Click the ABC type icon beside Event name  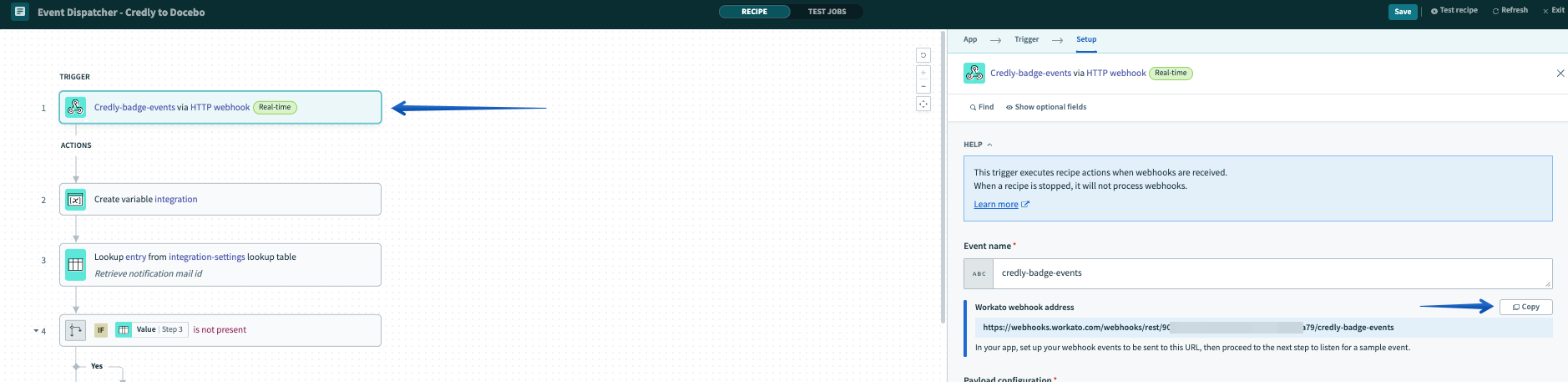click(x=979, y=273)
